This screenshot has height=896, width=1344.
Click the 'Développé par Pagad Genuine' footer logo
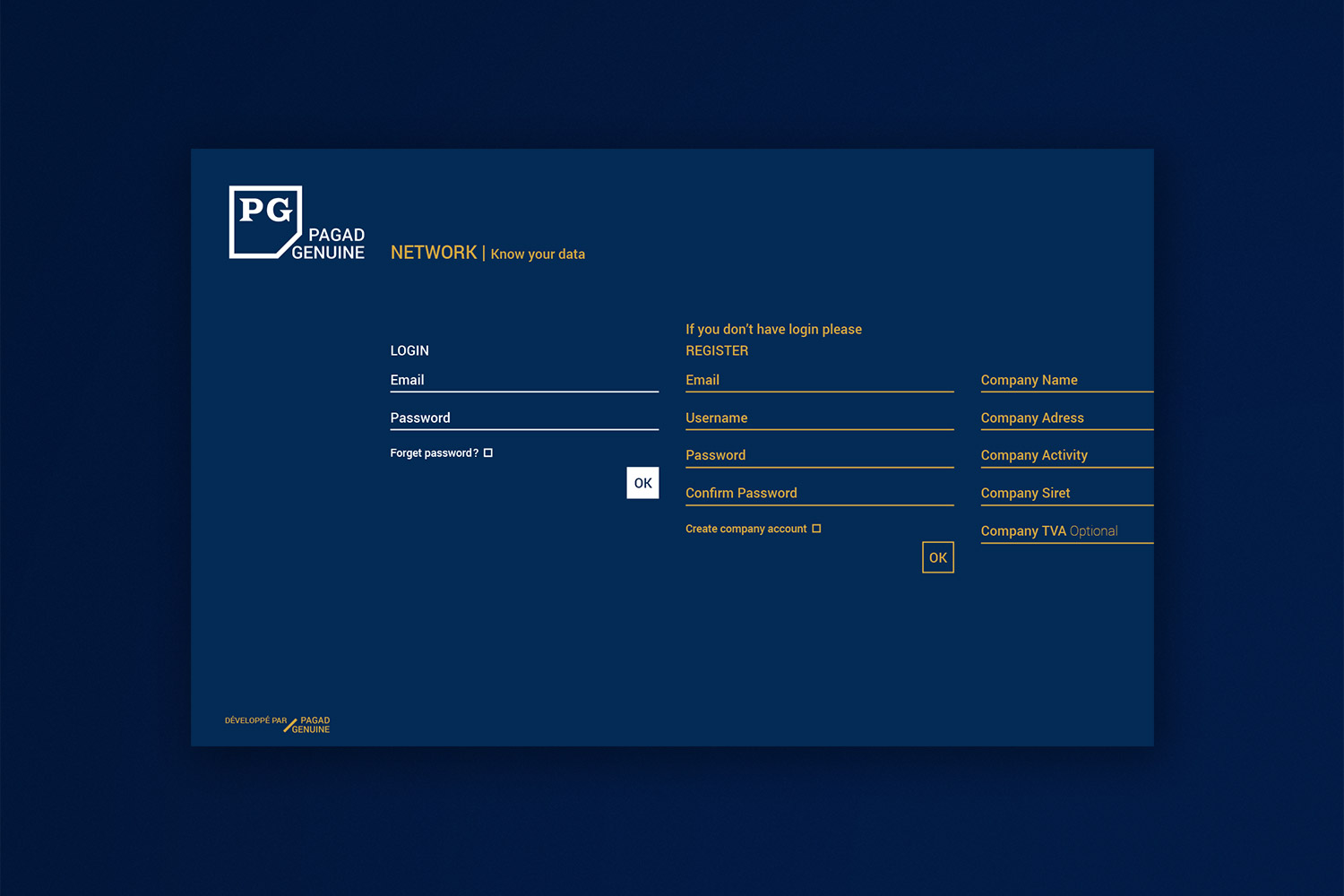click(x=278, y=724)
